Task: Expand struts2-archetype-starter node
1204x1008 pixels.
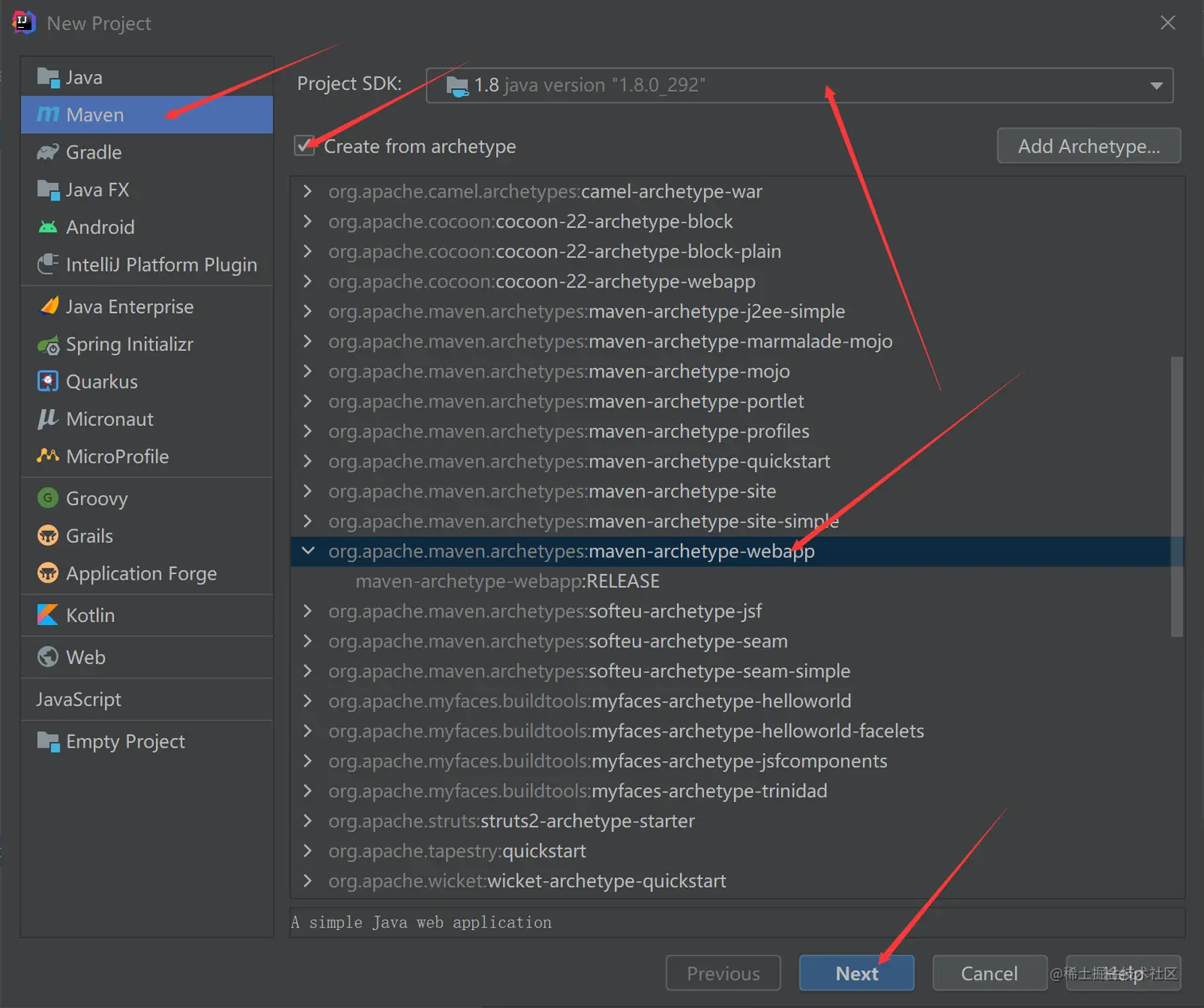Action: 307,821
